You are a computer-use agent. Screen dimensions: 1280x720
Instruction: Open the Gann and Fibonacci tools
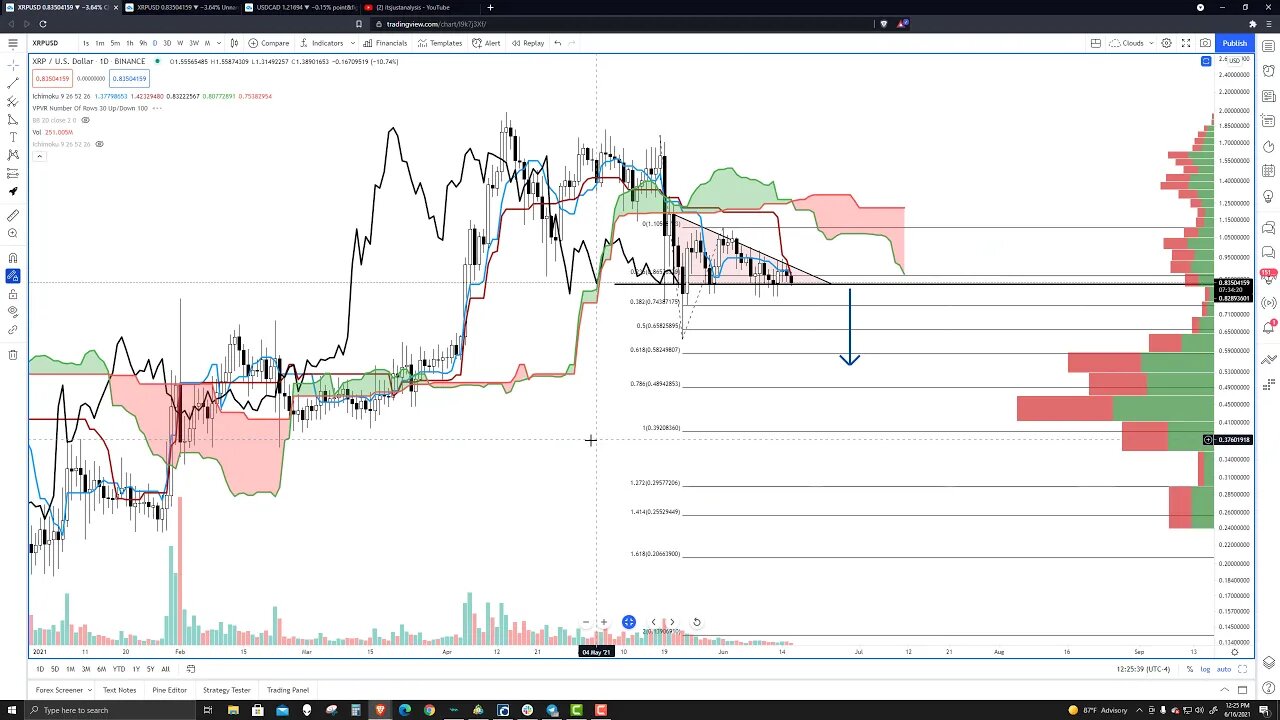[x=12, y=101]
